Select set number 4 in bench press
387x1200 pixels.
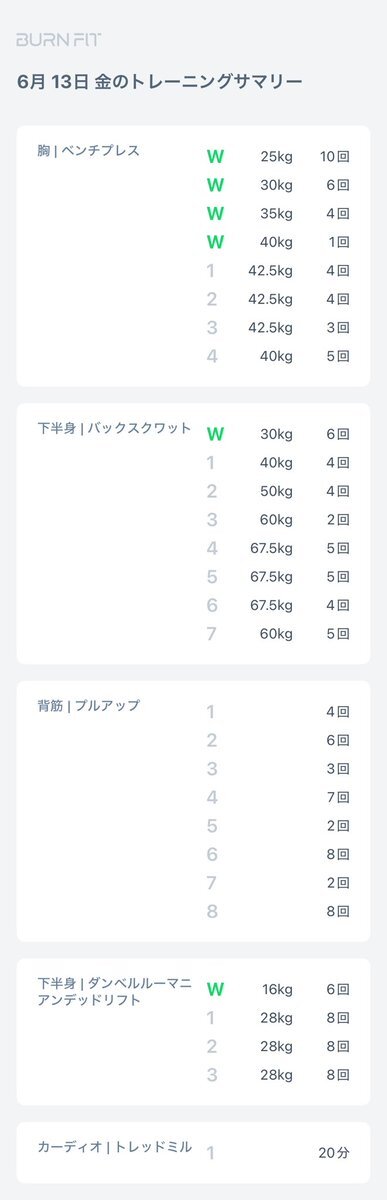(211, 356)
